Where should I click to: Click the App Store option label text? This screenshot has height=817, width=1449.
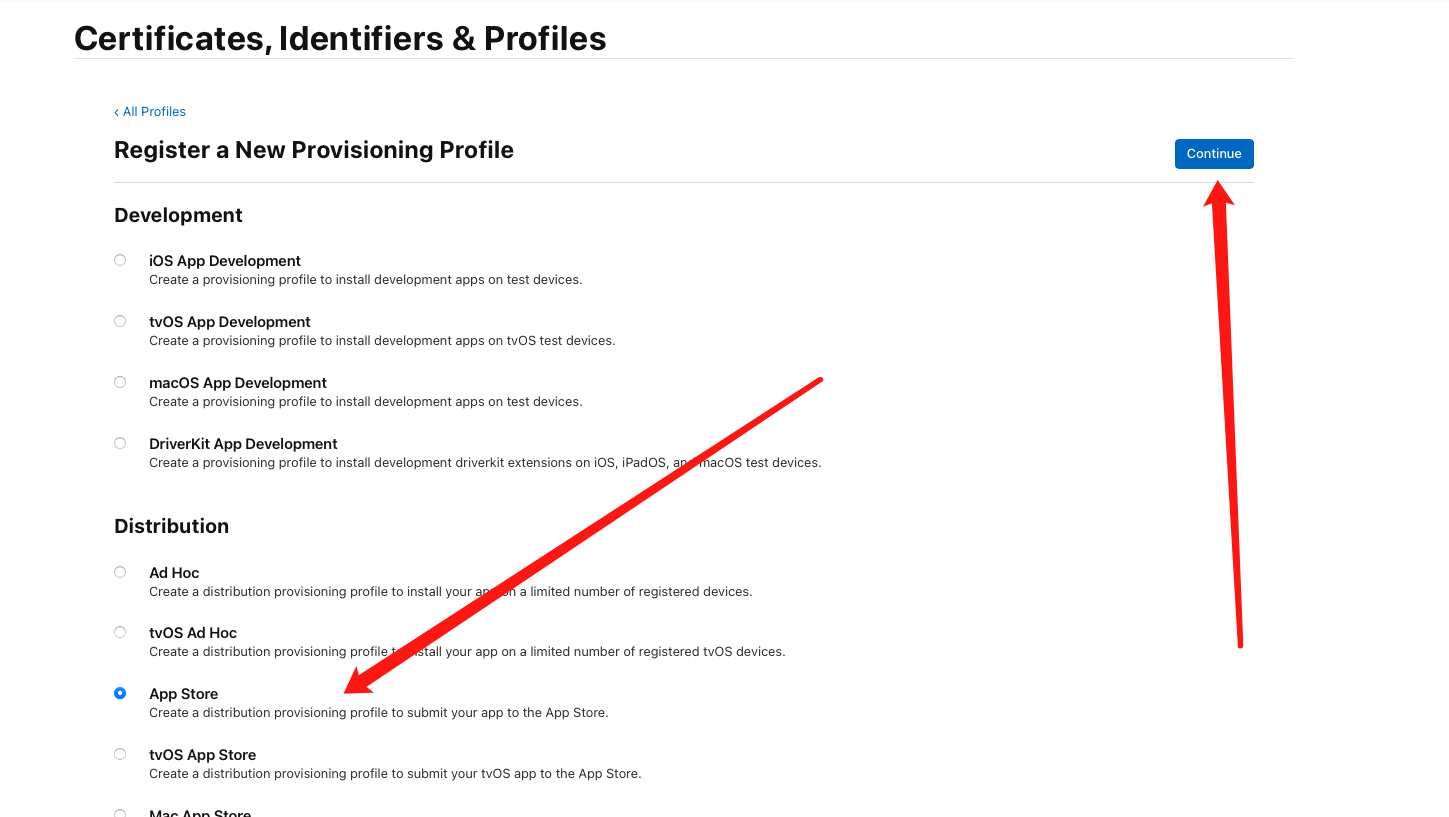(183, 694)
